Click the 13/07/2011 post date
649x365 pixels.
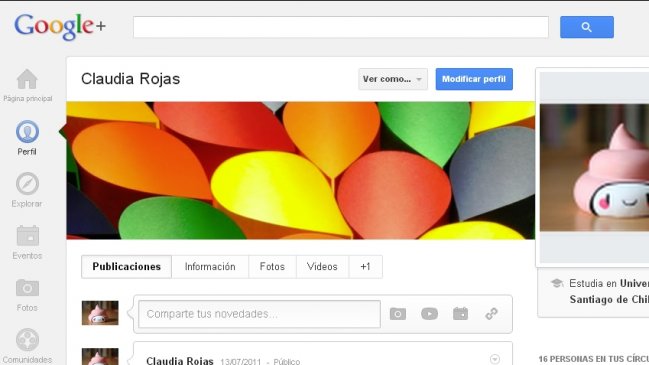pyautogui.click(x=240, y=362)
